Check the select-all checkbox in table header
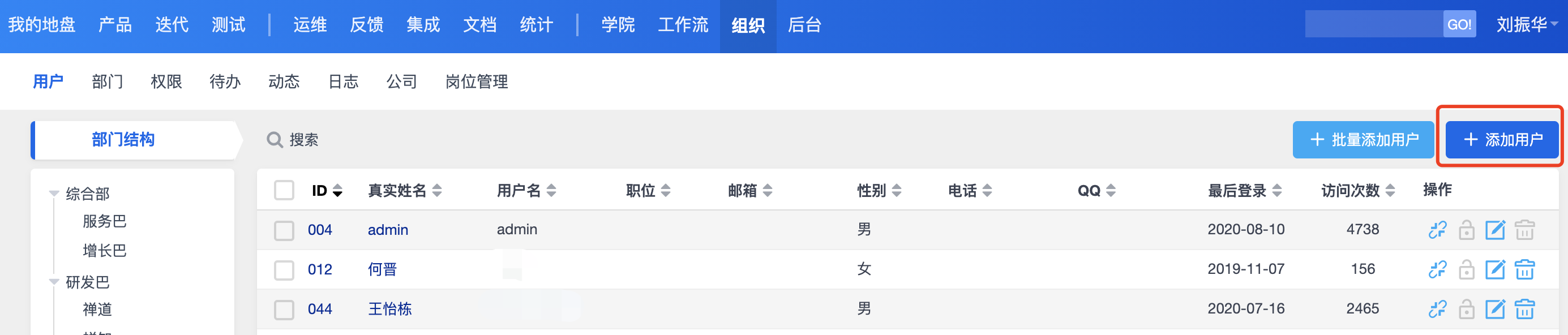Image resolution: width=1568 pixels, height=335 pixels. click(x=284, y=190)
